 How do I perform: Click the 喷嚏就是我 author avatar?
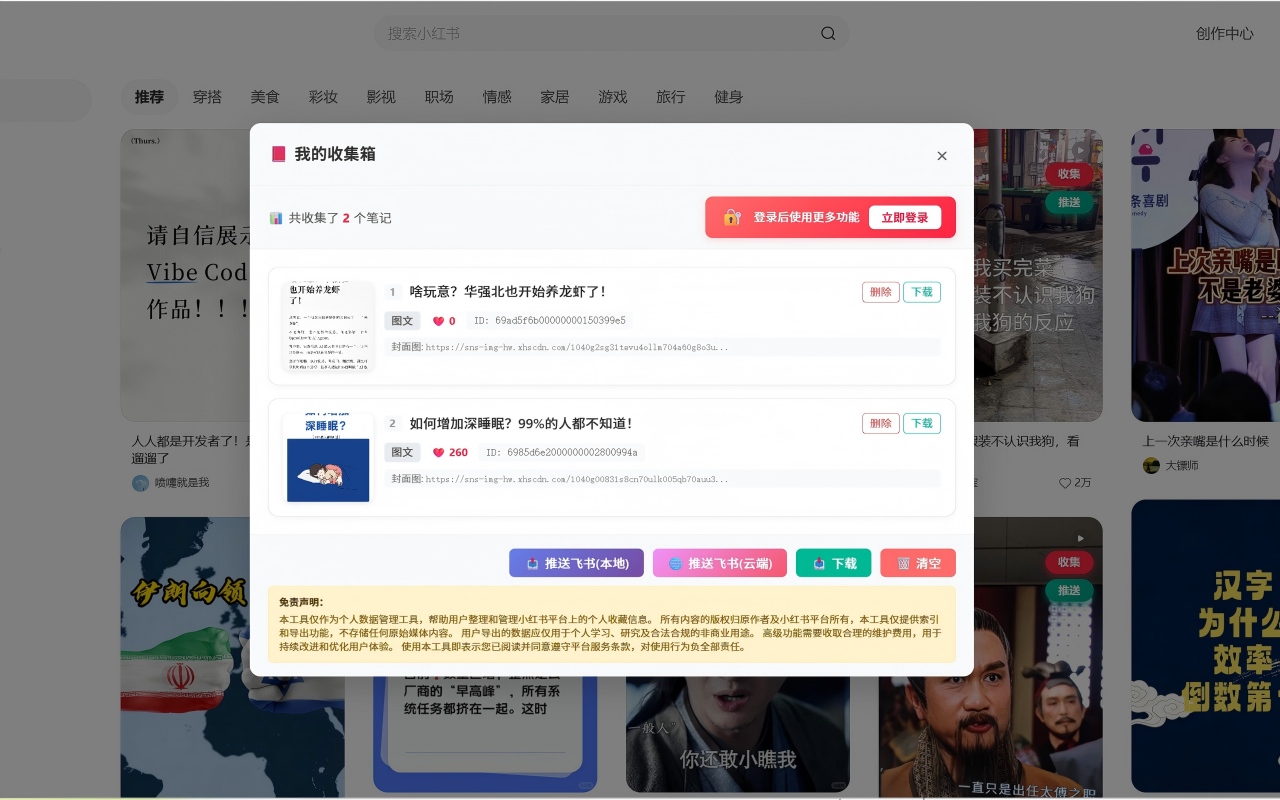point(140,482)
